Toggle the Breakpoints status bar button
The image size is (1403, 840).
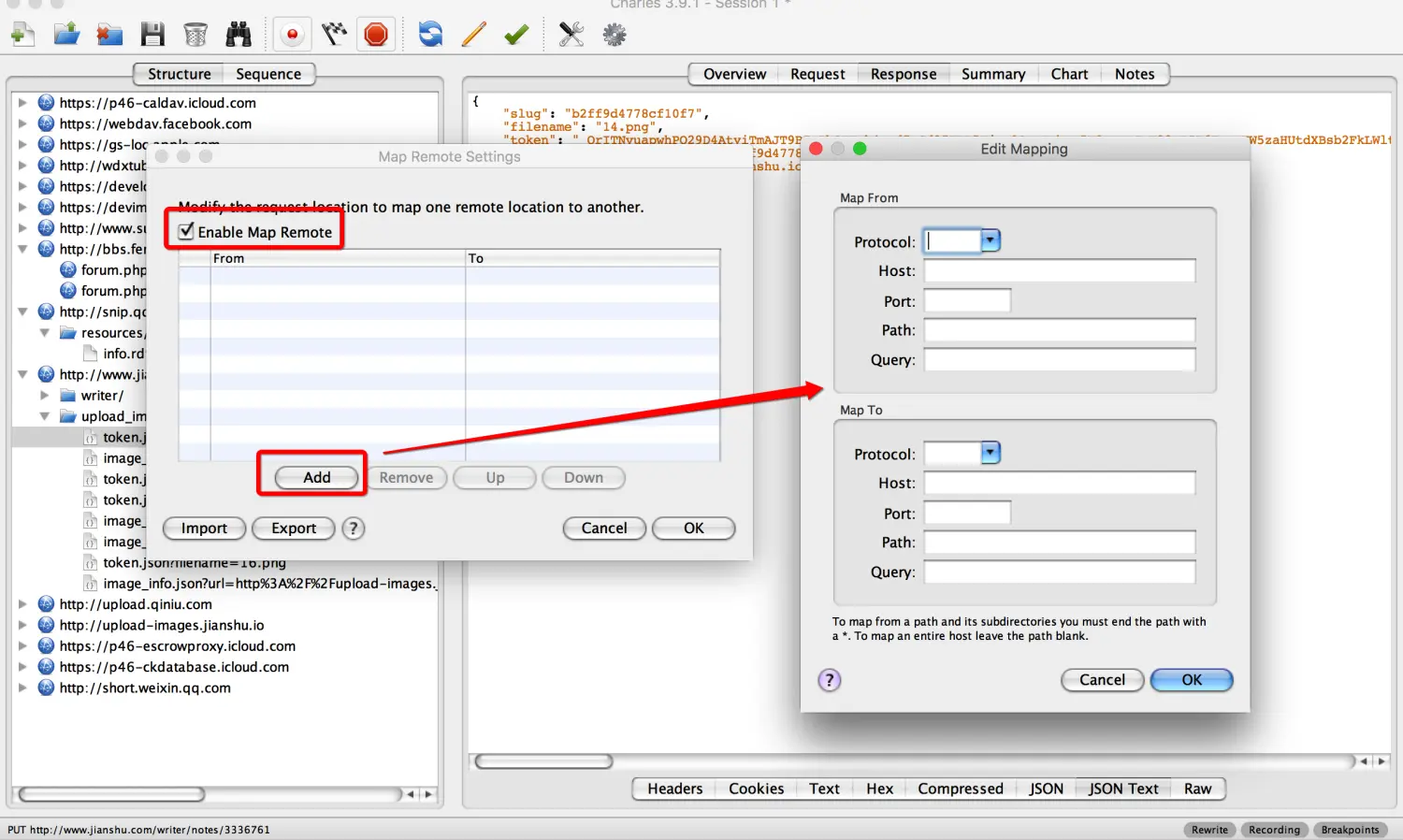point(1350,830)
